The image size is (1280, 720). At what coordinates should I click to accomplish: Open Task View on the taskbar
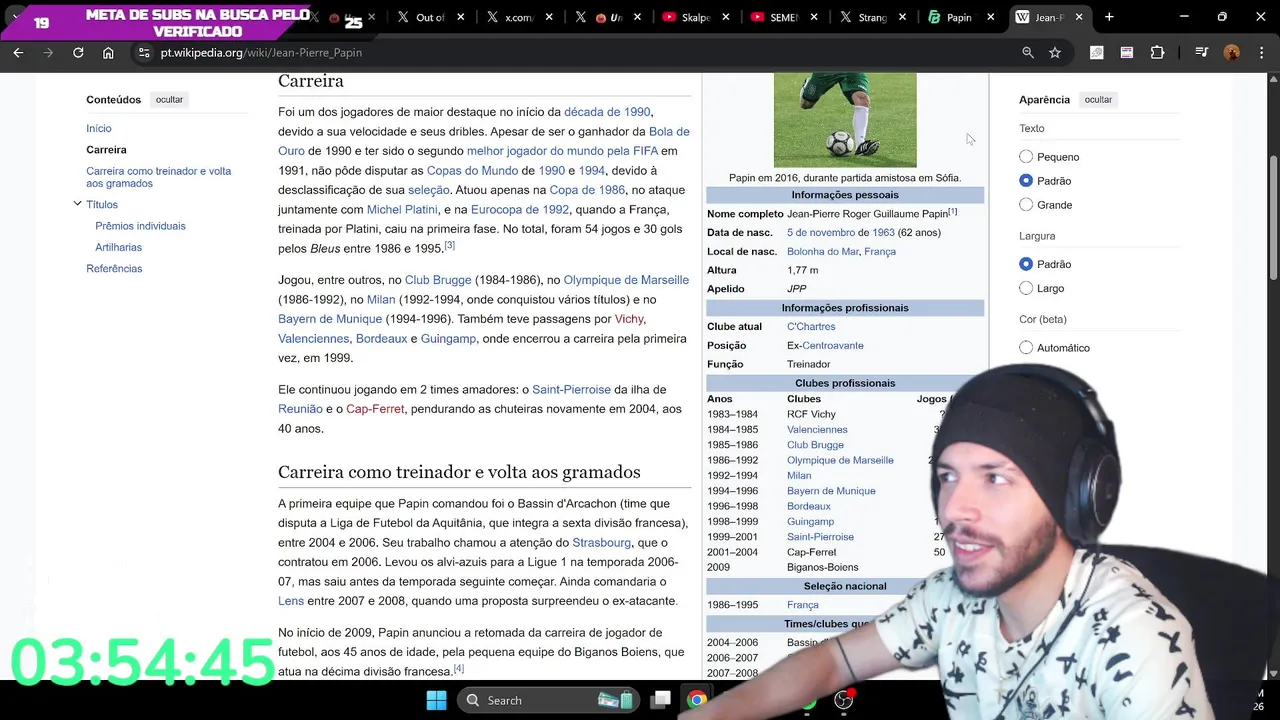[661, 700]
